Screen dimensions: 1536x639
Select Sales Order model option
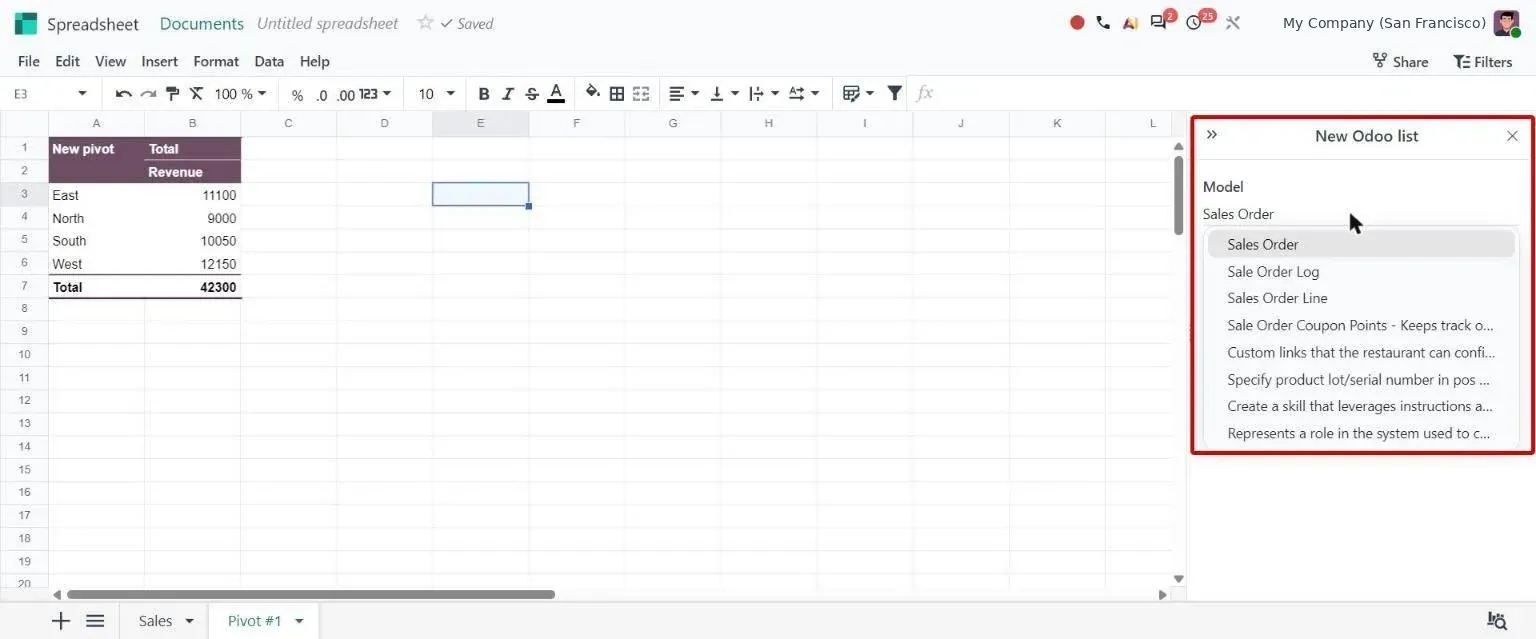[x=1361, y=244]
